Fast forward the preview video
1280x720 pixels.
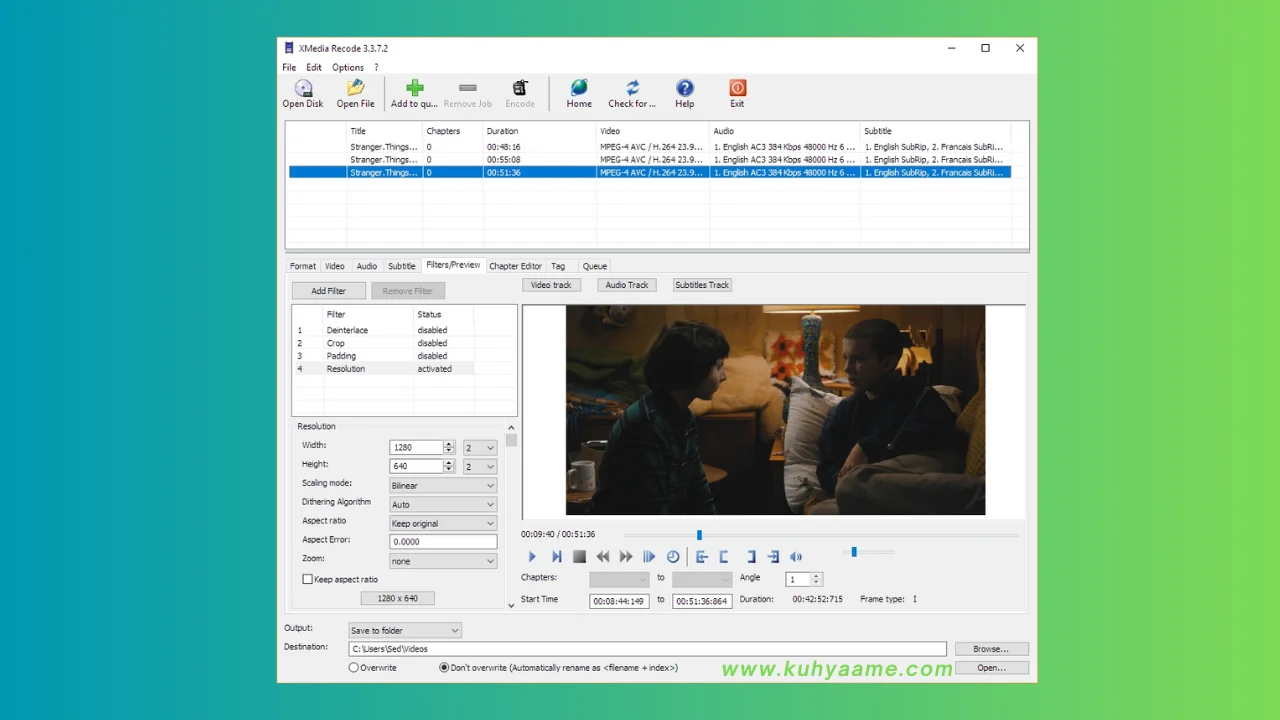click(x=626, y=557)
